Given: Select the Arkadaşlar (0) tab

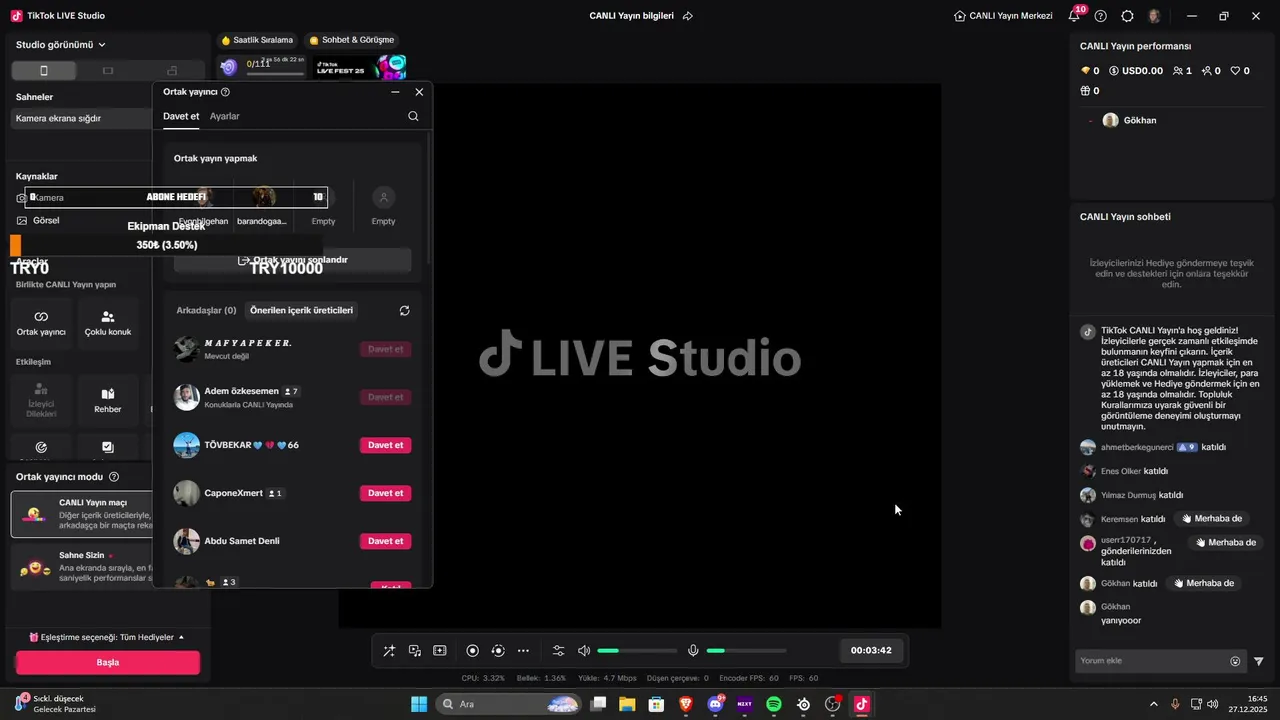Looking at the screenshot, I should [206, 311].
